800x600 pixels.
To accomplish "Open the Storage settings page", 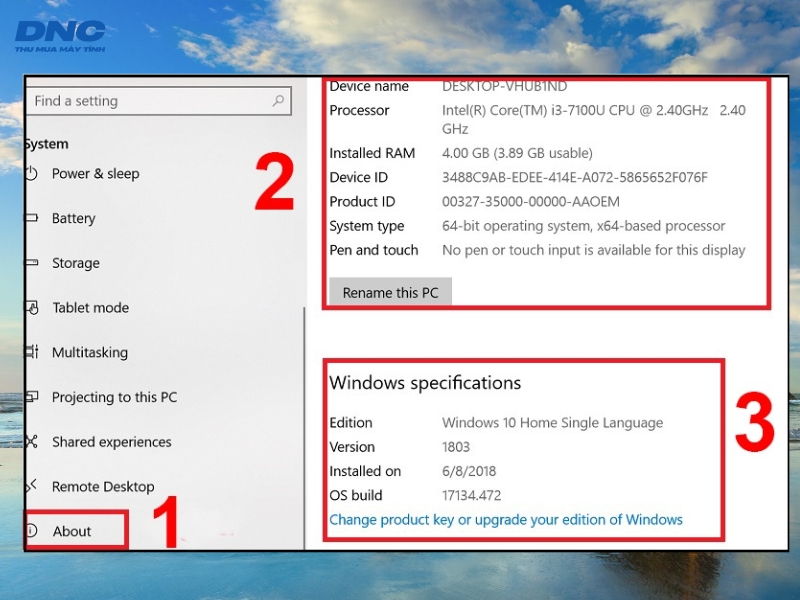I will coord(76,263).
